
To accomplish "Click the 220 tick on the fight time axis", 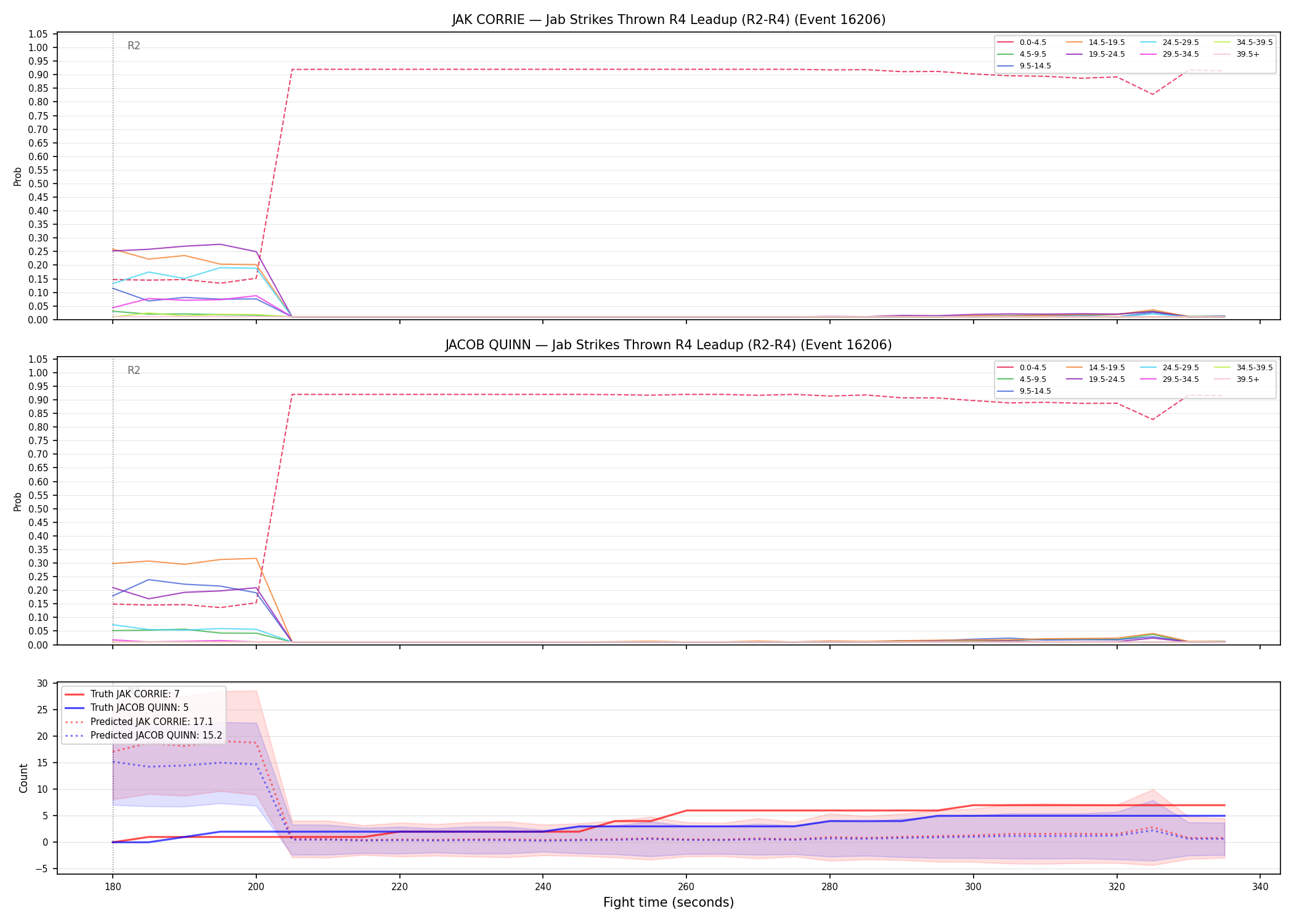I will (x=399, y=887).
